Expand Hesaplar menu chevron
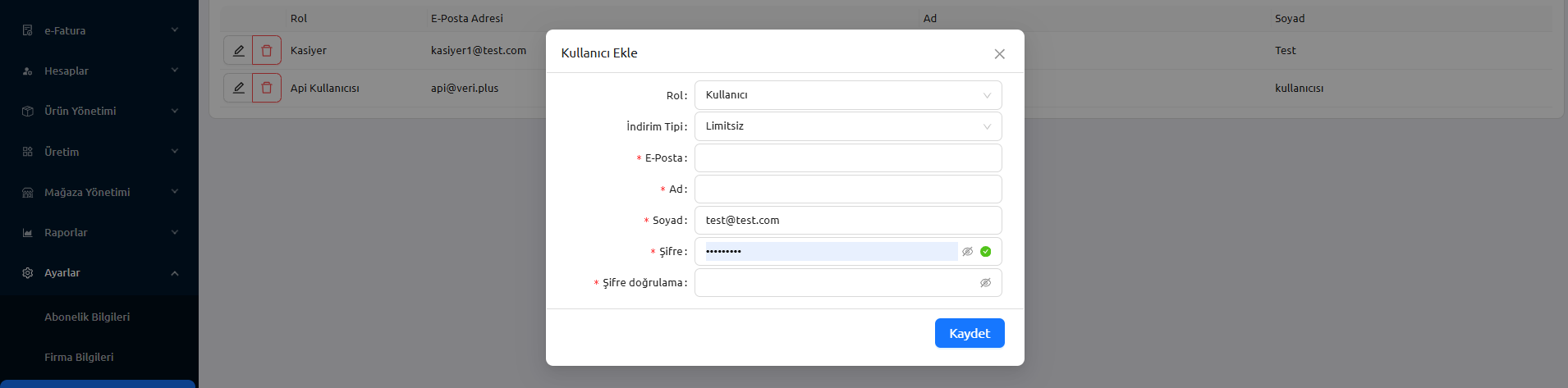The height and width of the screenshot is (388, 1568). pyautogui.click(x=175, y=71)
